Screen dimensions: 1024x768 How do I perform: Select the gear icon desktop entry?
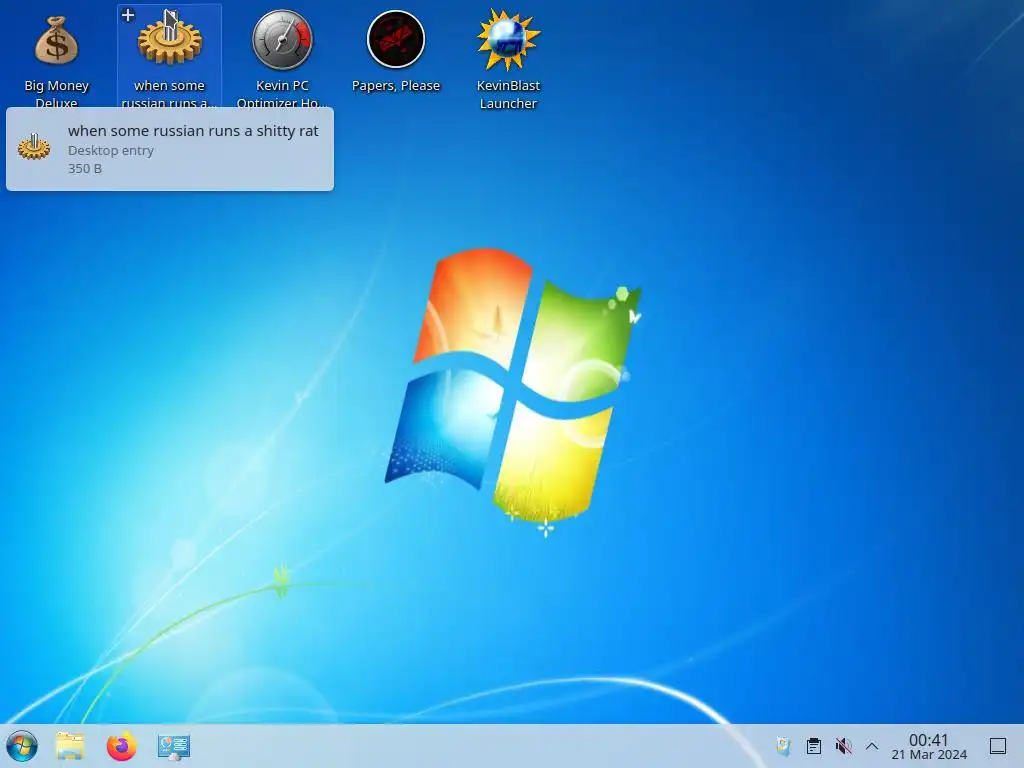[169, 39]
